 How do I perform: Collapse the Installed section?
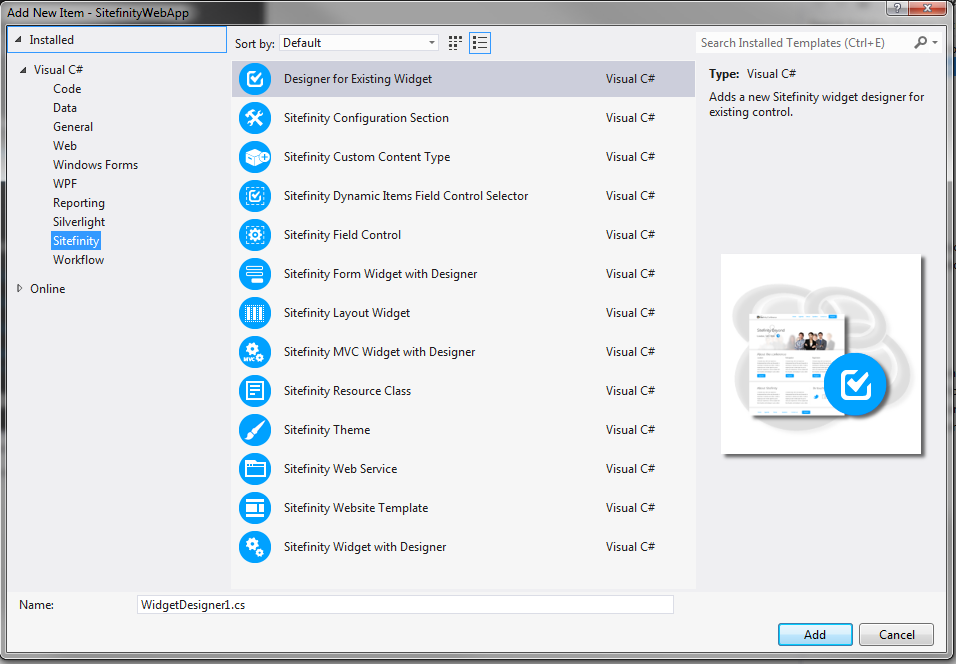18,40
